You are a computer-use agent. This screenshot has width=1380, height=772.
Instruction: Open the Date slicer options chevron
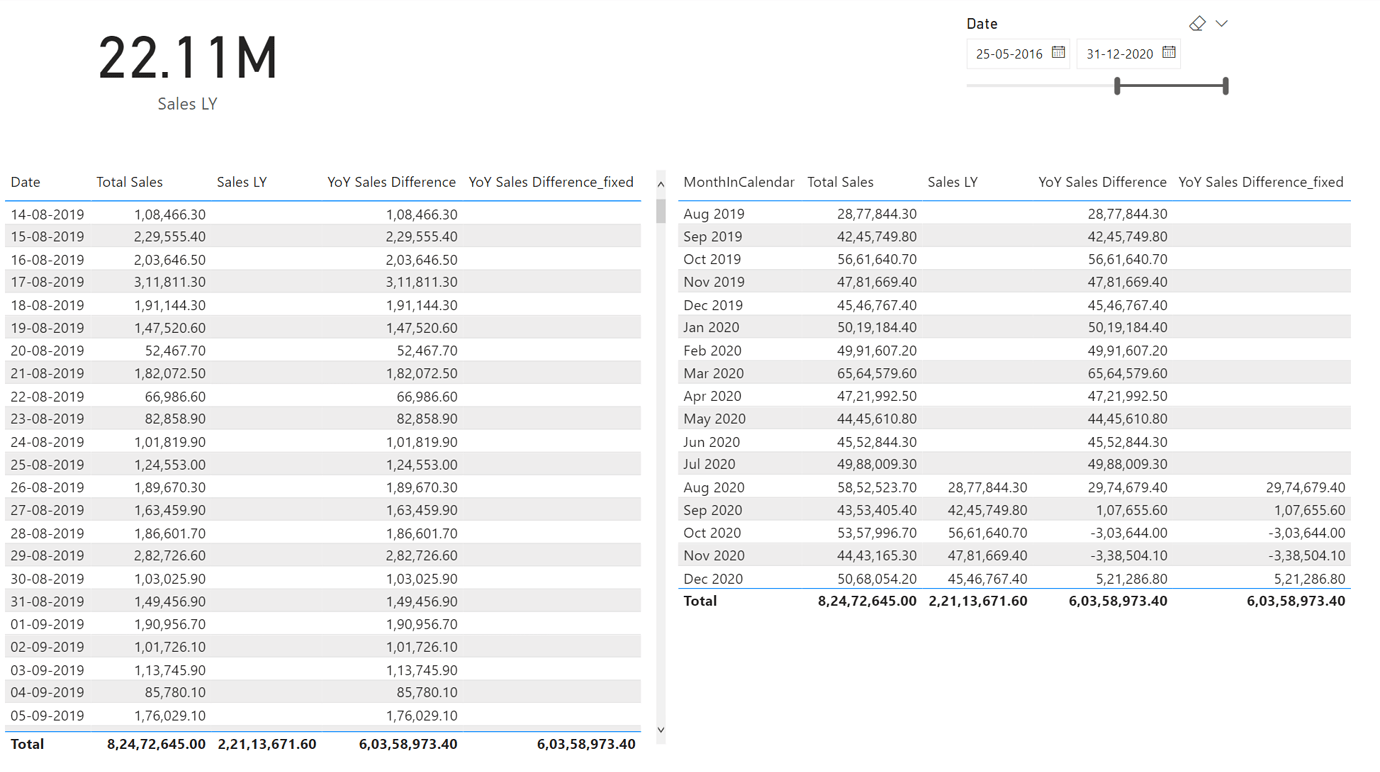(x=1222, y=22)
